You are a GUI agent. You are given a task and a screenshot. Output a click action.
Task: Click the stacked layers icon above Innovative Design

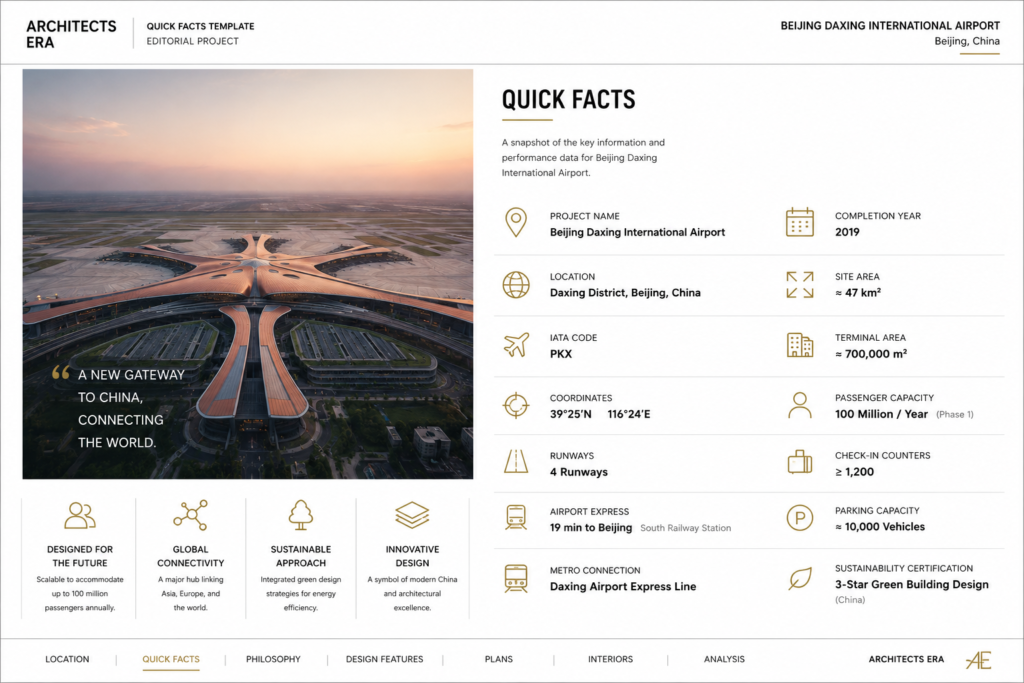point(412,515)
